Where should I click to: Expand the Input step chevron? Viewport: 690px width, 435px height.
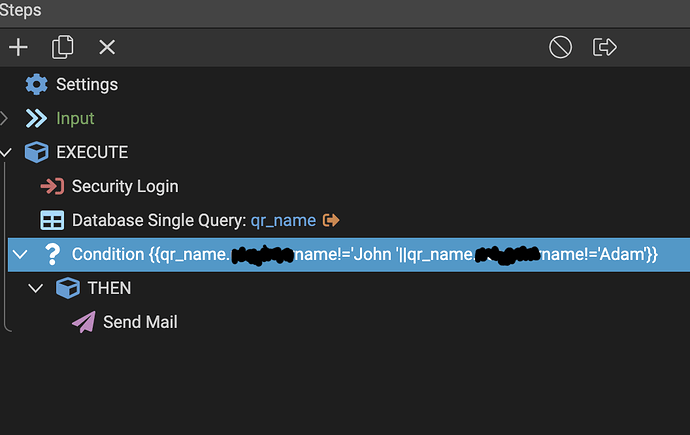click(4, 118)
